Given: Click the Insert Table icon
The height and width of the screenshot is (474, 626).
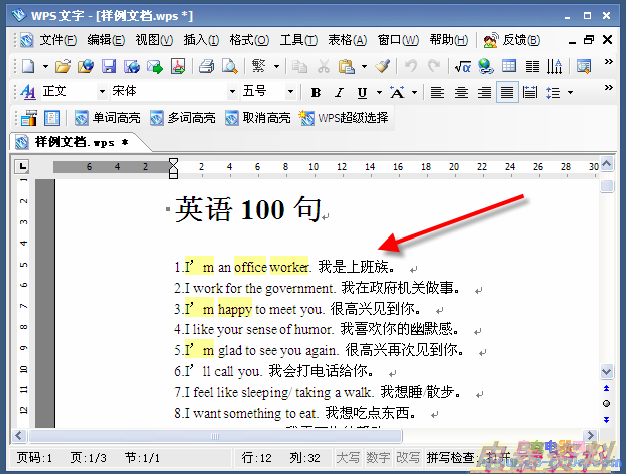Looking at the screenshot, I should [x=509, y=67].
